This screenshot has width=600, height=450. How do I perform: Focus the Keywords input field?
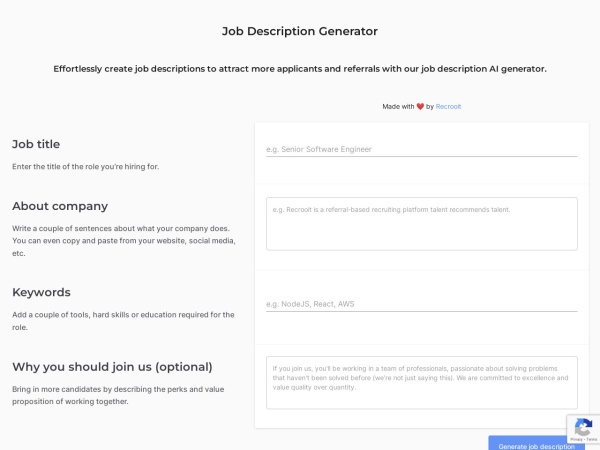tap(421, 304)
